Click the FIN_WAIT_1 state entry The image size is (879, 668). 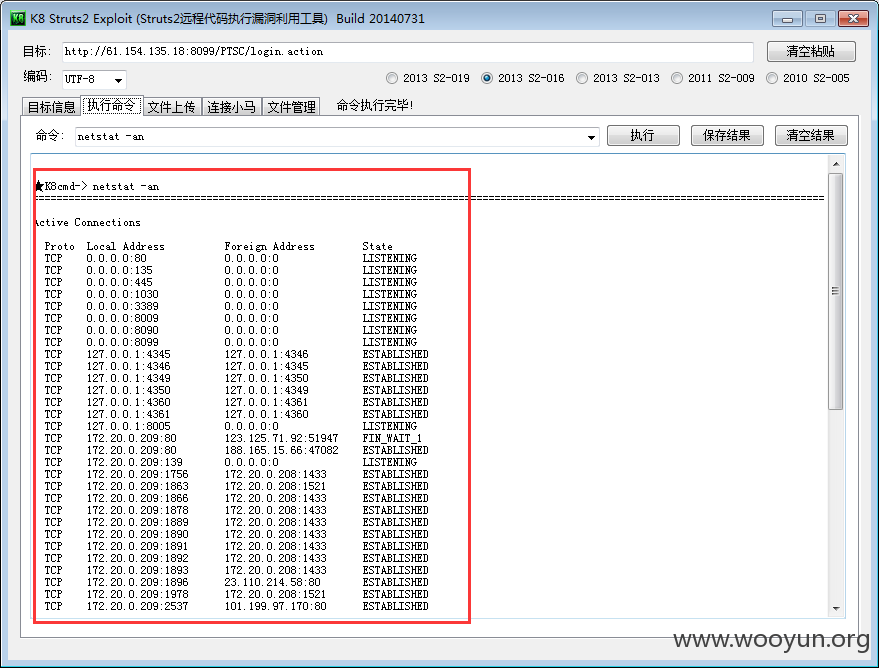[x=392, y=438]
